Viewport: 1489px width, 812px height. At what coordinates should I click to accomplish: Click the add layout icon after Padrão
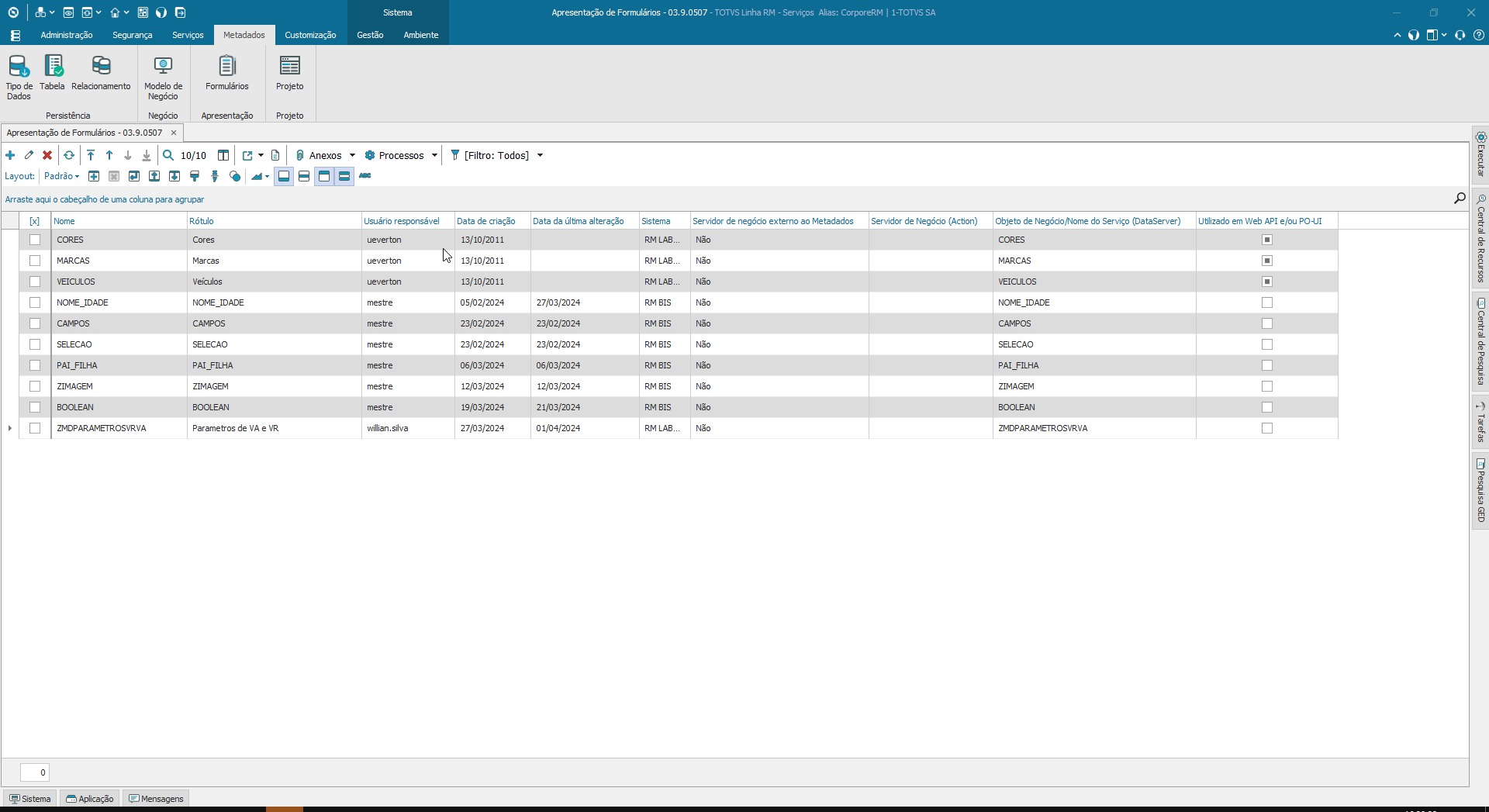94,176
